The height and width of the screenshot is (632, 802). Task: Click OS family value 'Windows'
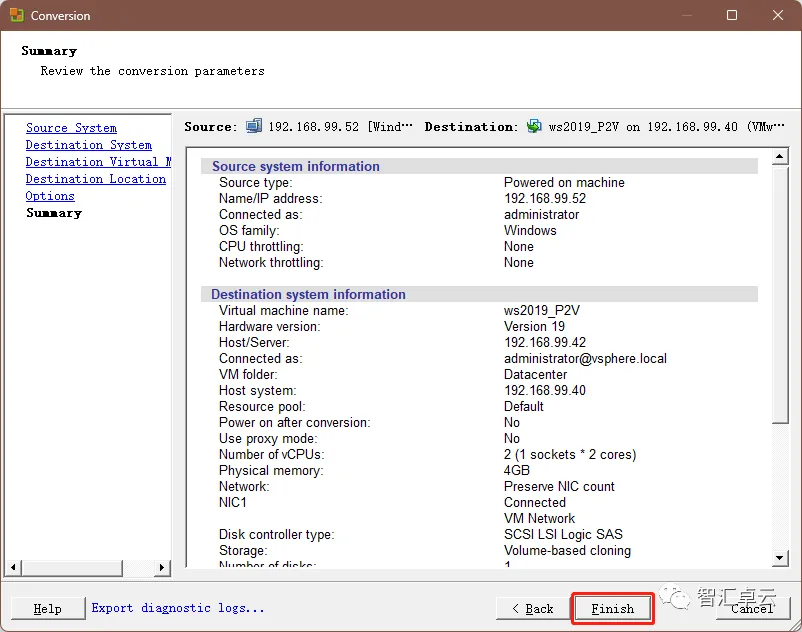[x=530, y=230]
